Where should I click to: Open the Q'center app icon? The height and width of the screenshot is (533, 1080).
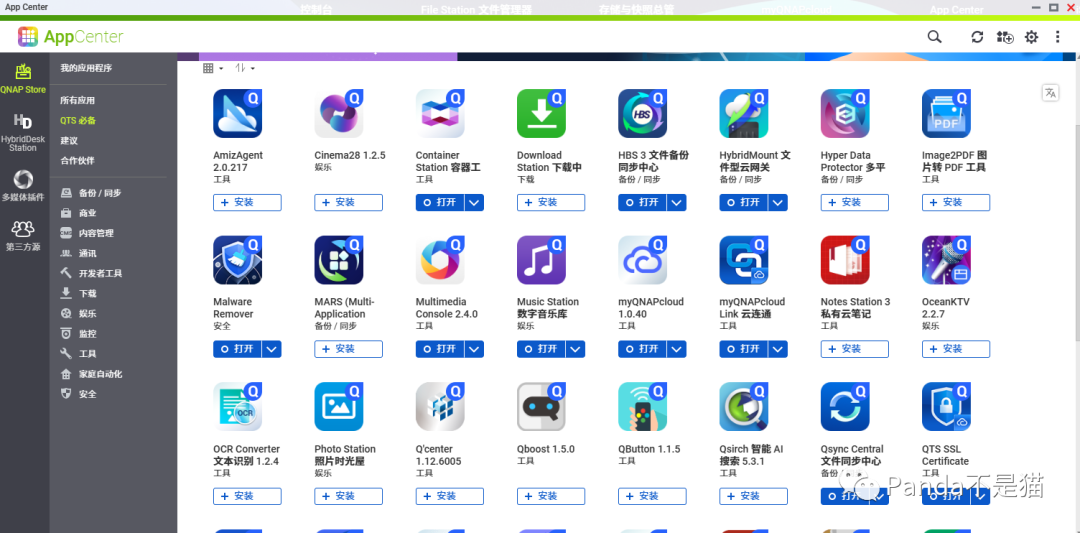[x=440, y=407]
